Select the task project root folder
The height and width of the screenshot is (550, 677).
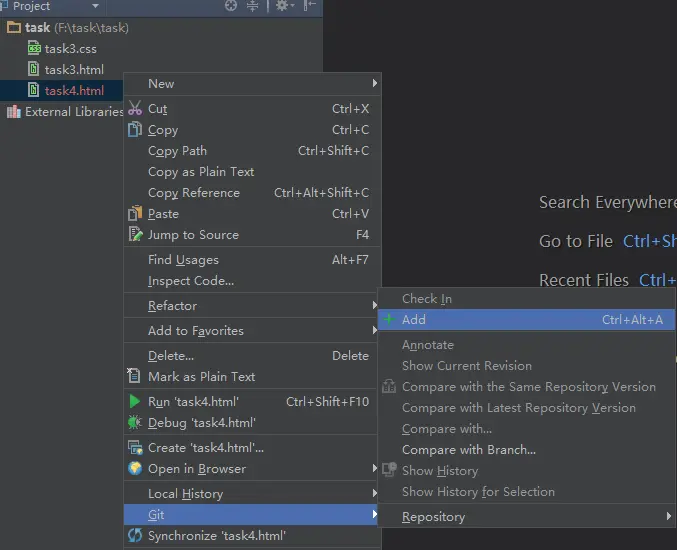(x=68, y=28)
